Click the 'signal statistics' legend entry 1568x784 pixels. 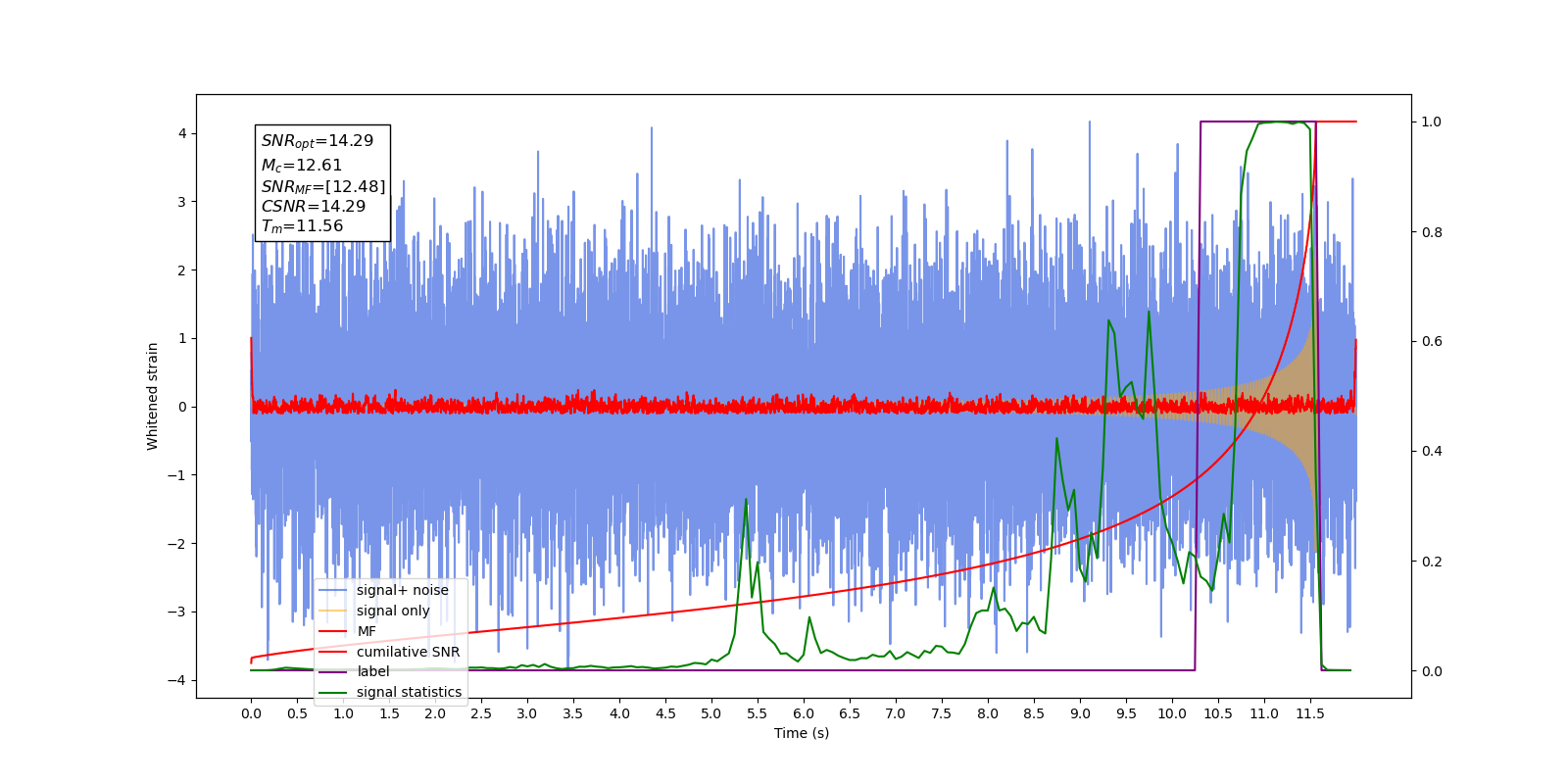coord(390,692)
